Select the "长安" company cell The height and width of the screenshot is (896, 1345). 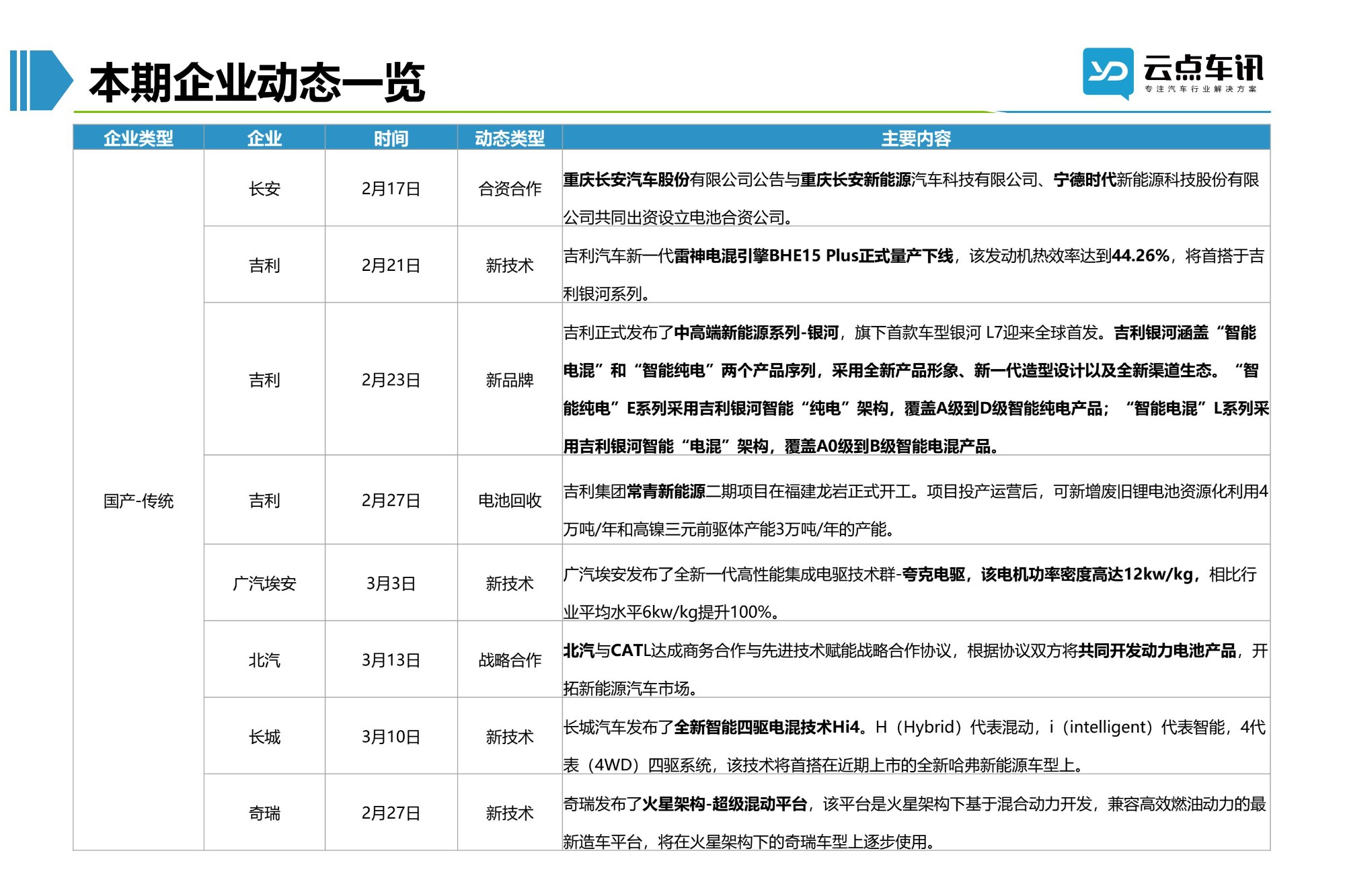tap(264, 189)
